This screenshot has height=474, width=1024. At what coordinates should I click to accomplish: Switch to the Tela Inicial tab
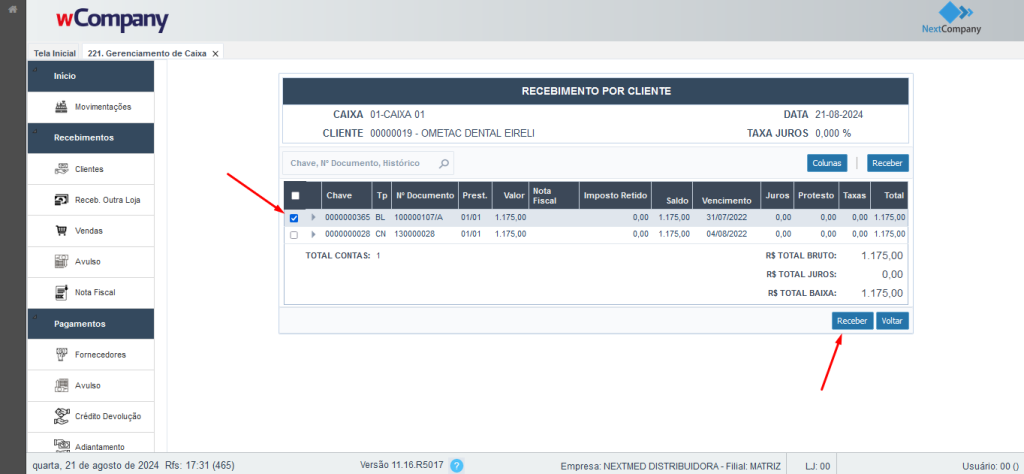click(x=55, y=53)
